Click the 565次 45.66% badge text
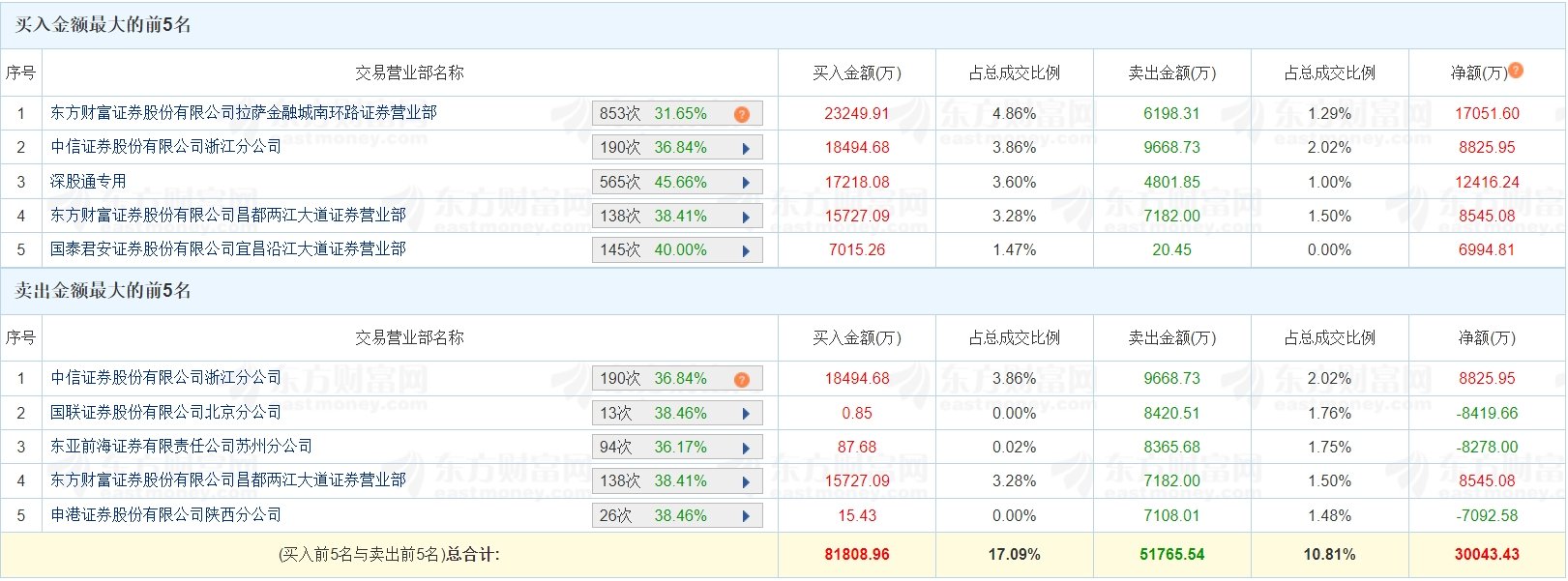The width and height of the screenshot is (1568, 581). pyautogui.click(x=653, y=183)
